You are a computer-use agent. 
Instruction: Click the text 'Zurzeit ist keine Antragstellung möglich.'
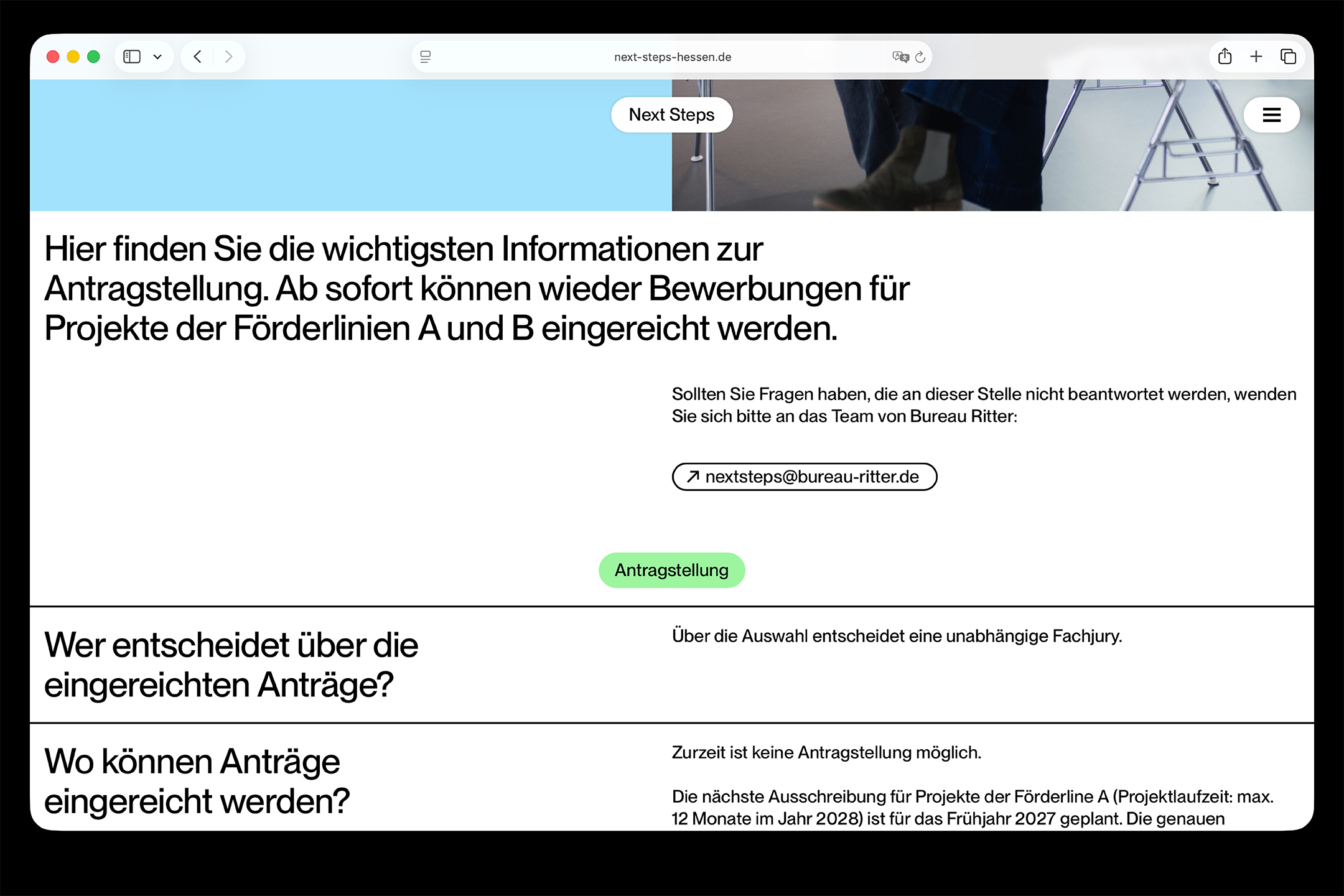(x=826, y=752)
